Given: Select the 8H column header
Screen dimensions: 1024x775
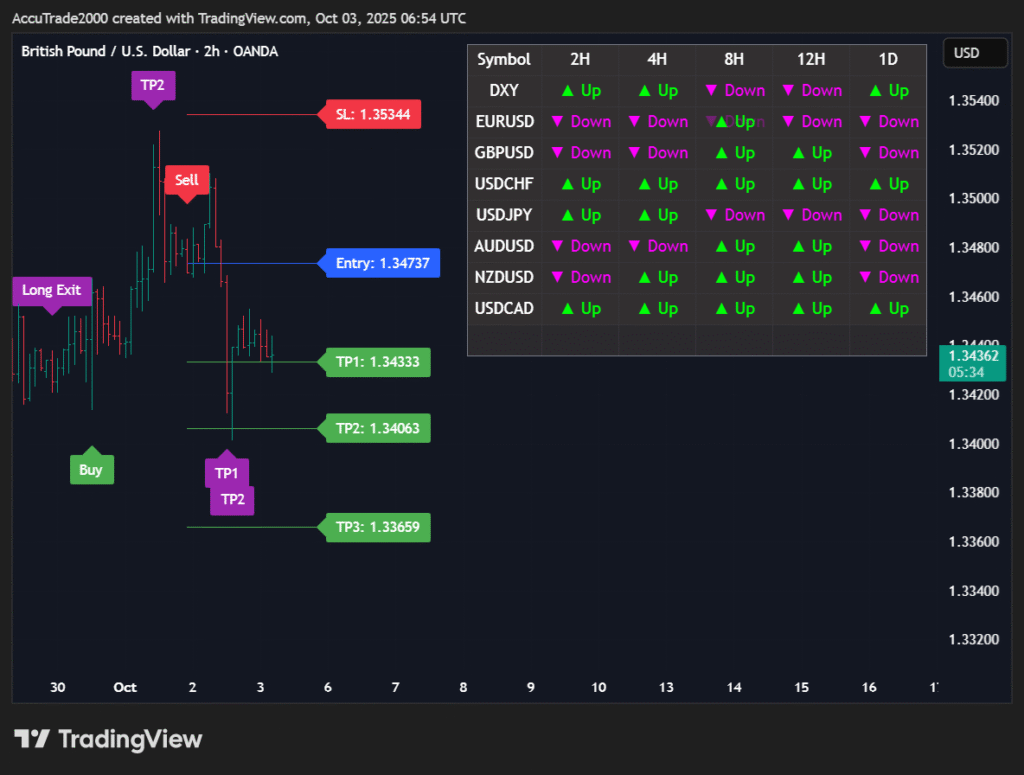Looking at the screenshot, I should tap(733, 59).
